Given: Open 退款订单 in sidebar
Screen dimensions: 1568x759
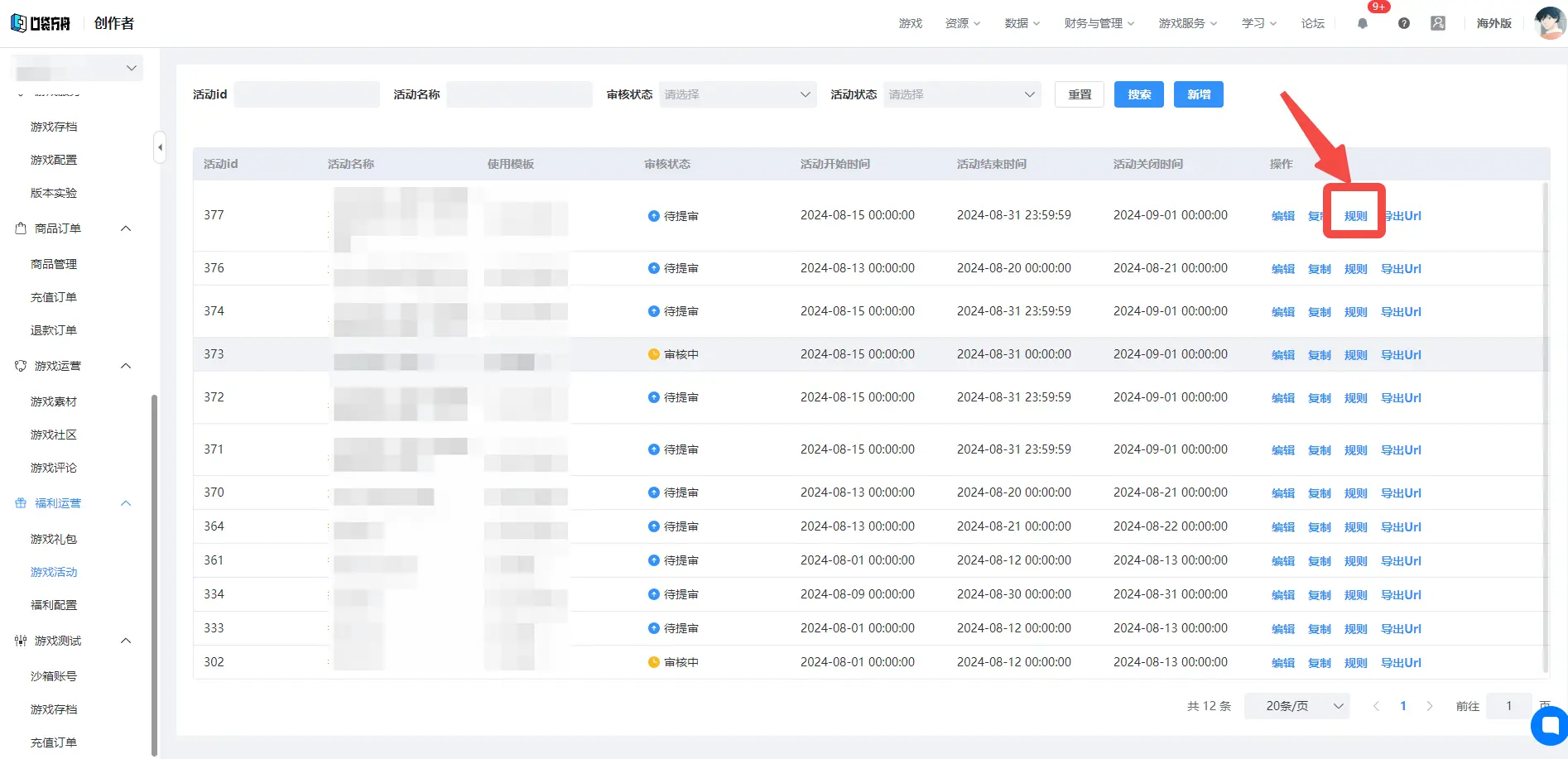Looking at the screenshot, I should (x=54, y=330).
